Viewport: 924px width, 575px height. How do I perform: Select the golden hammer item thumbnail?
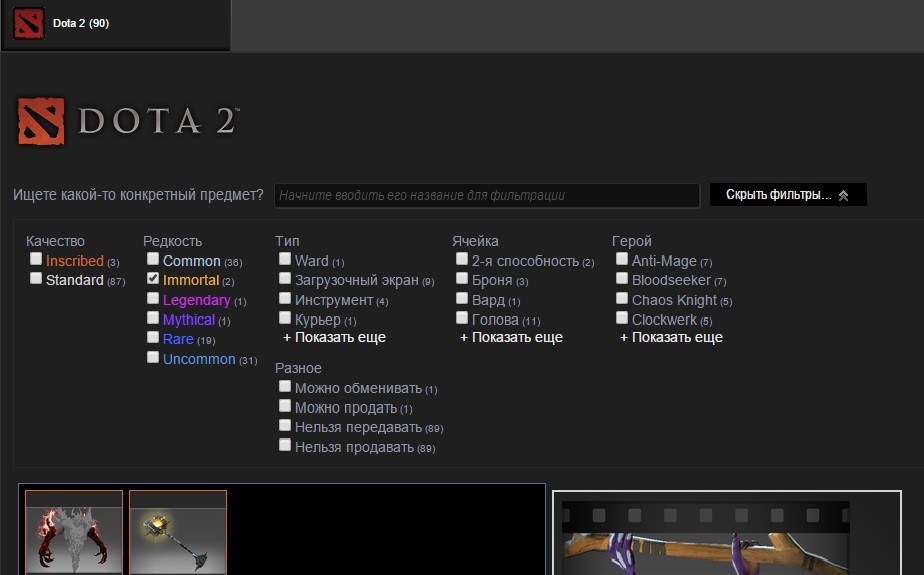tap(178, 533)
